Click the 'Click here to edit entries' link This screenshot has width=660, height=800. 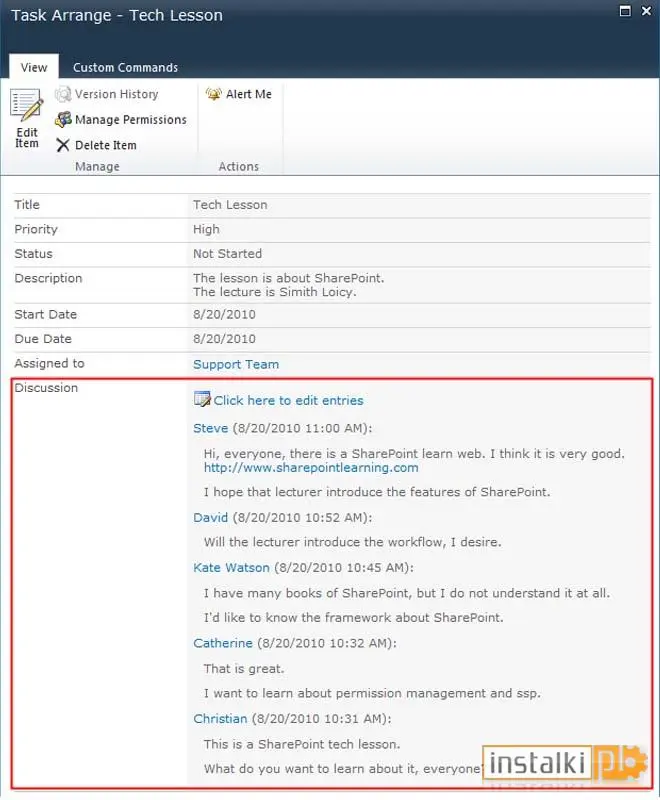pos(288,401)
